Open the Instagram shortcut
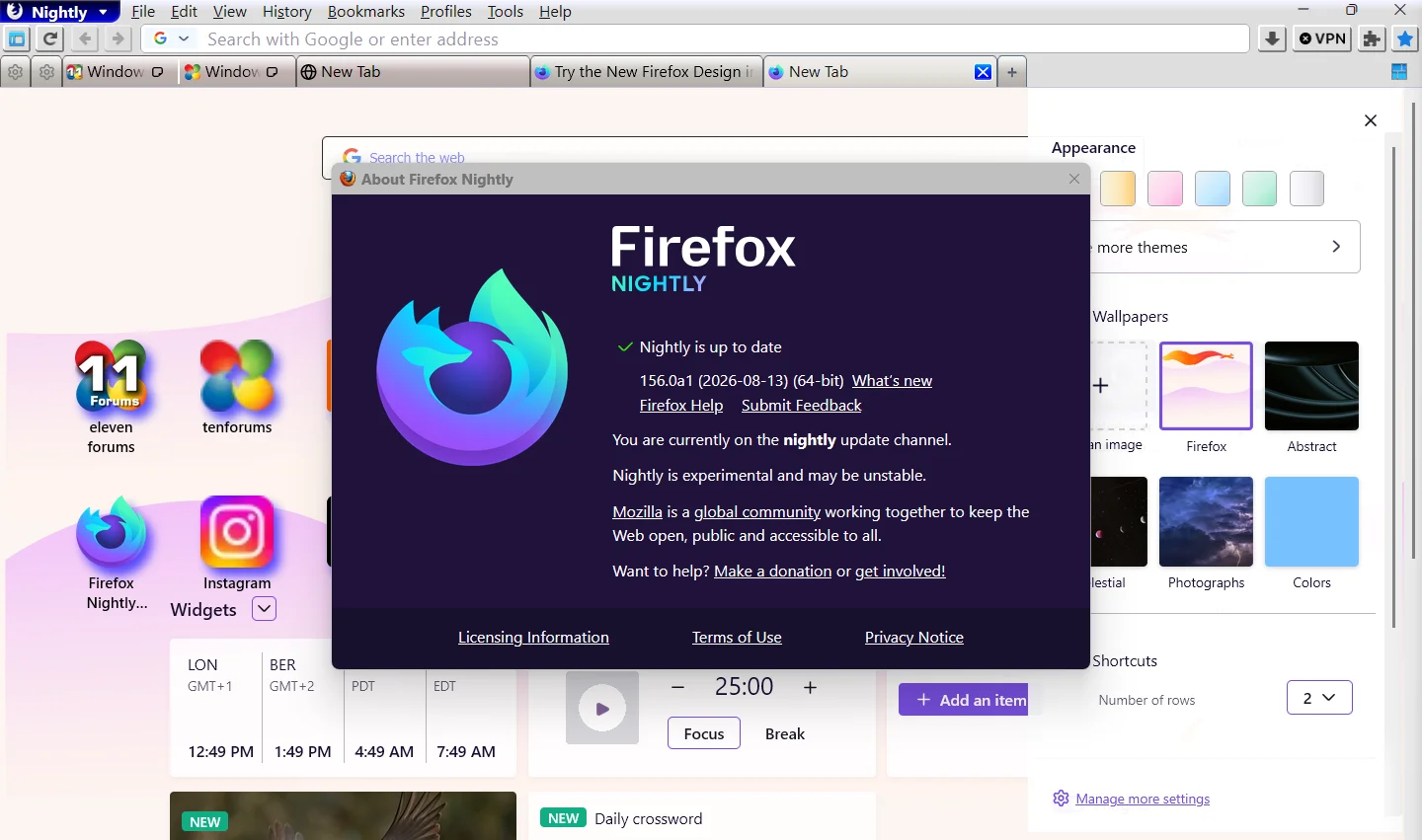This screenshot has height=840, width=1422. [x=237, y=543]
